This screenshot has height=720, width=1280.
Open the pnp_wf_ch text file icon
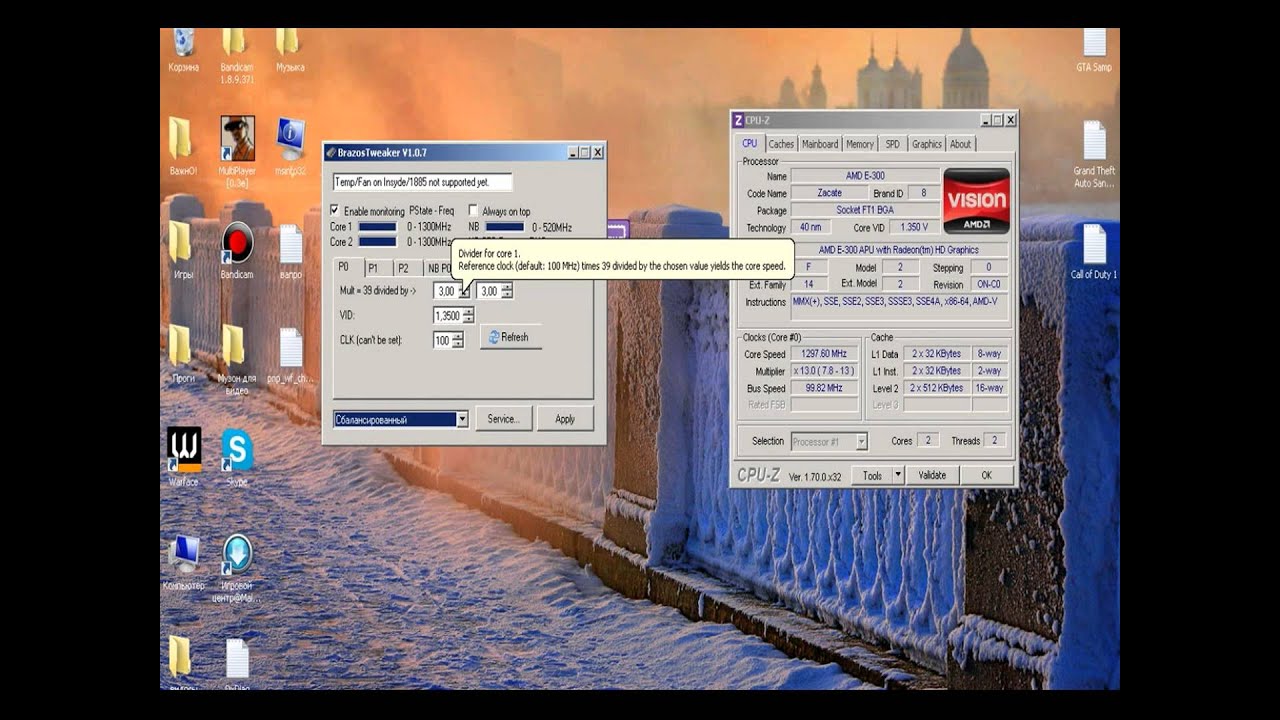point(291,348)
